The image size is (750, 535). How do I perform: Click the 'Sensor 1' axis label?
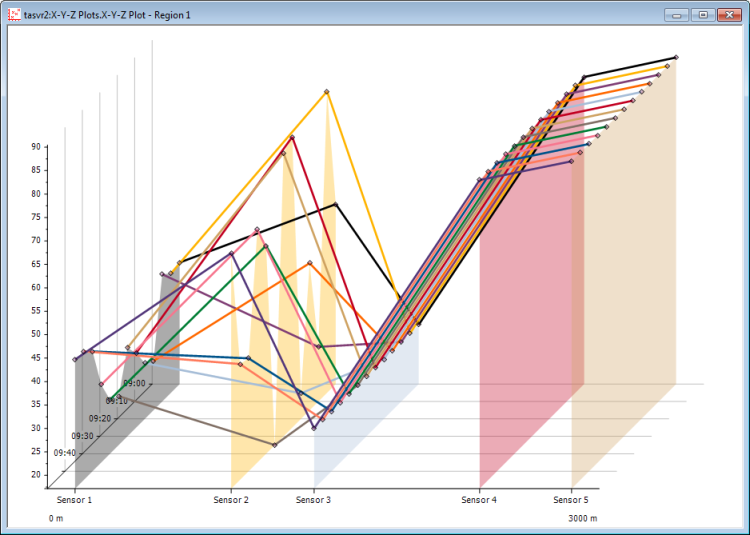point(74,500)
